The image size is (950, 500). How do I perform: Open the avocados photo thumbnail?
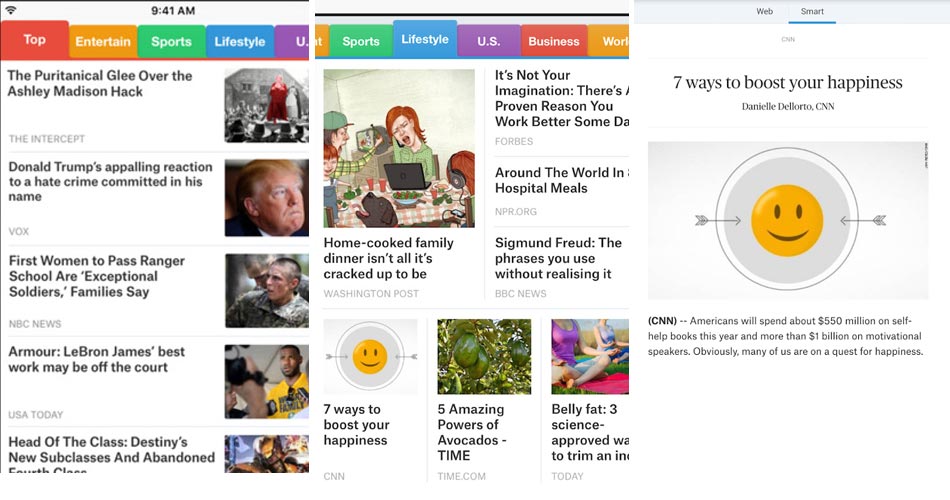pyautogui.click(x=484, y=356)
